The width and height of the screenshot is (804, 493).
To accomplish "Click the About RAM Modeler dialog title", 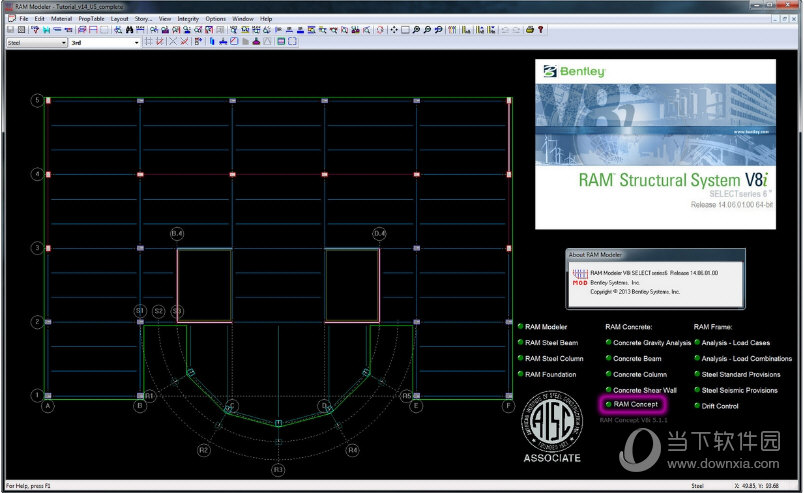I will pos(595,254).
